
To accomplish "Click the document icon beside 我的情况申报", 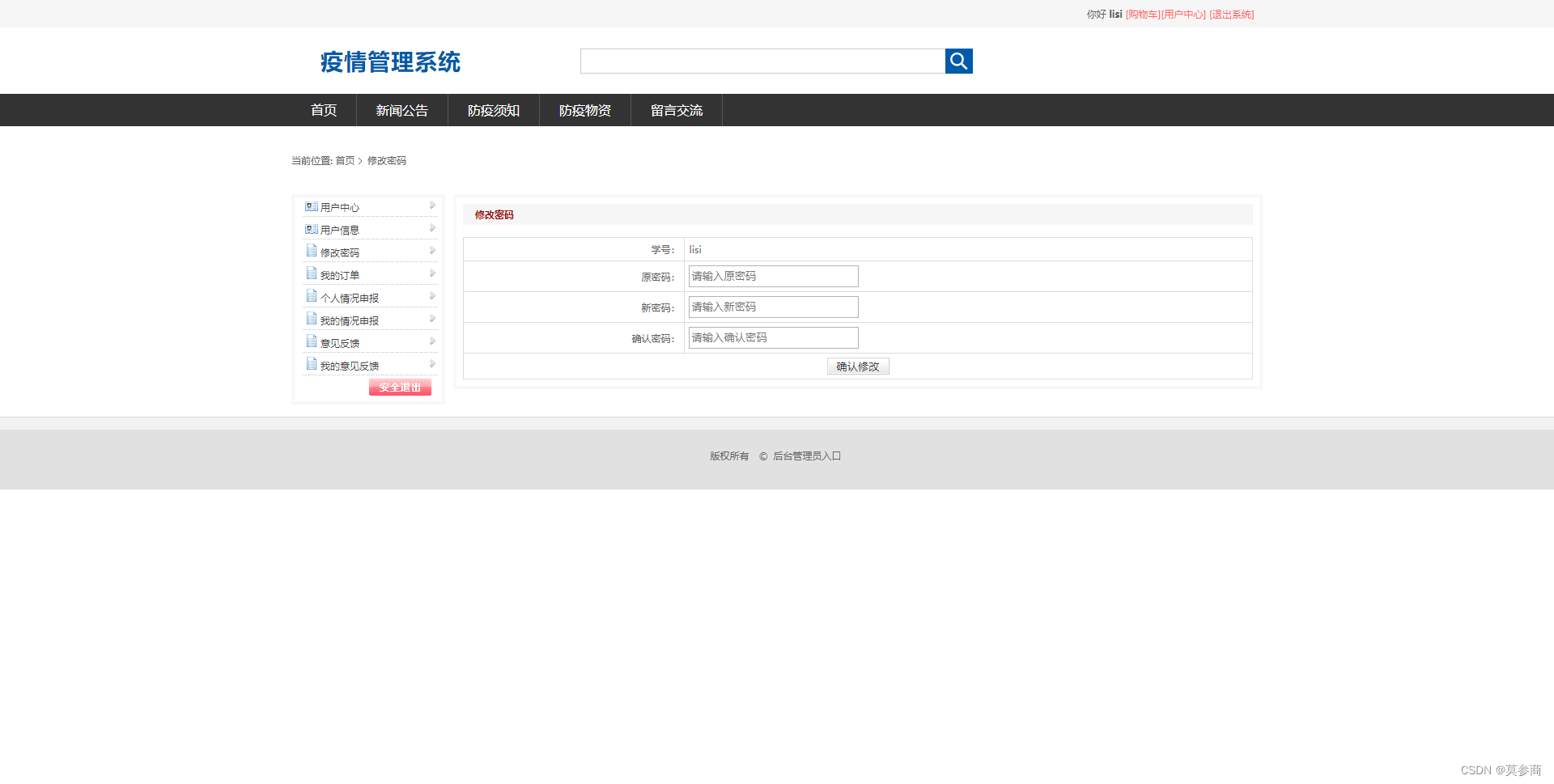I will 312,319.
